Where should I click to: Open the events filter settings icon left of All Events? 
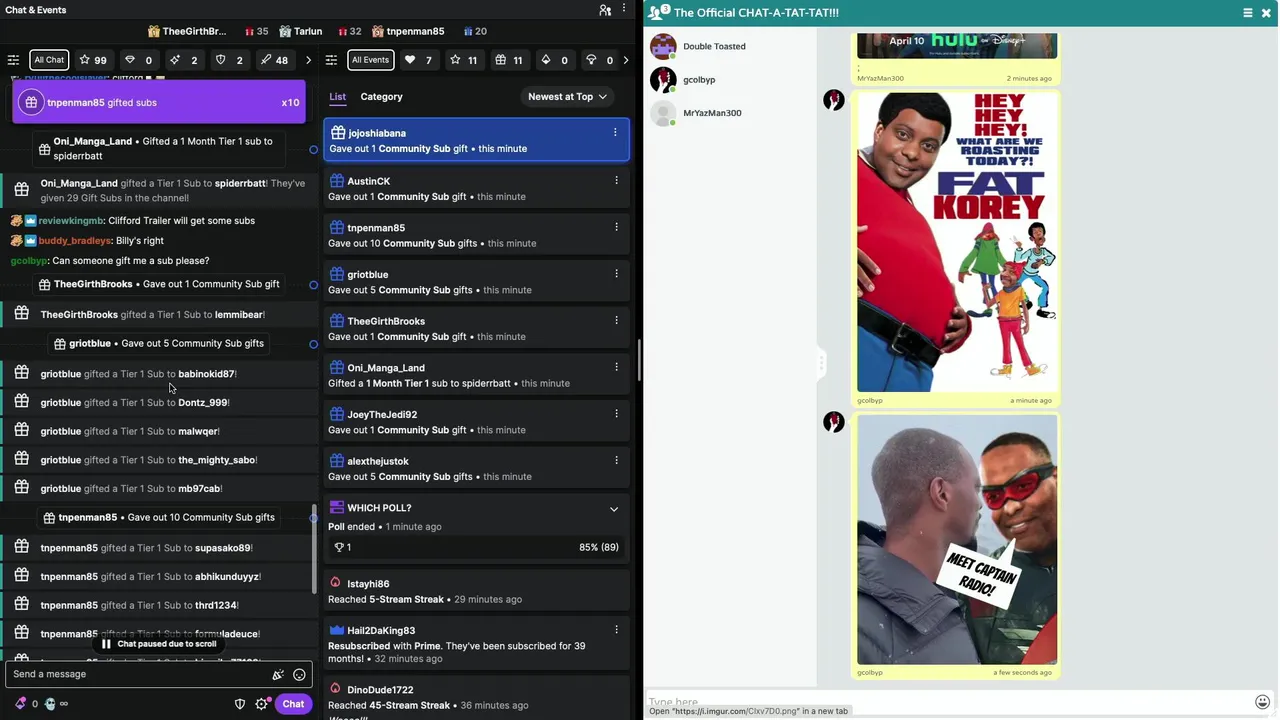pos(332,60)
